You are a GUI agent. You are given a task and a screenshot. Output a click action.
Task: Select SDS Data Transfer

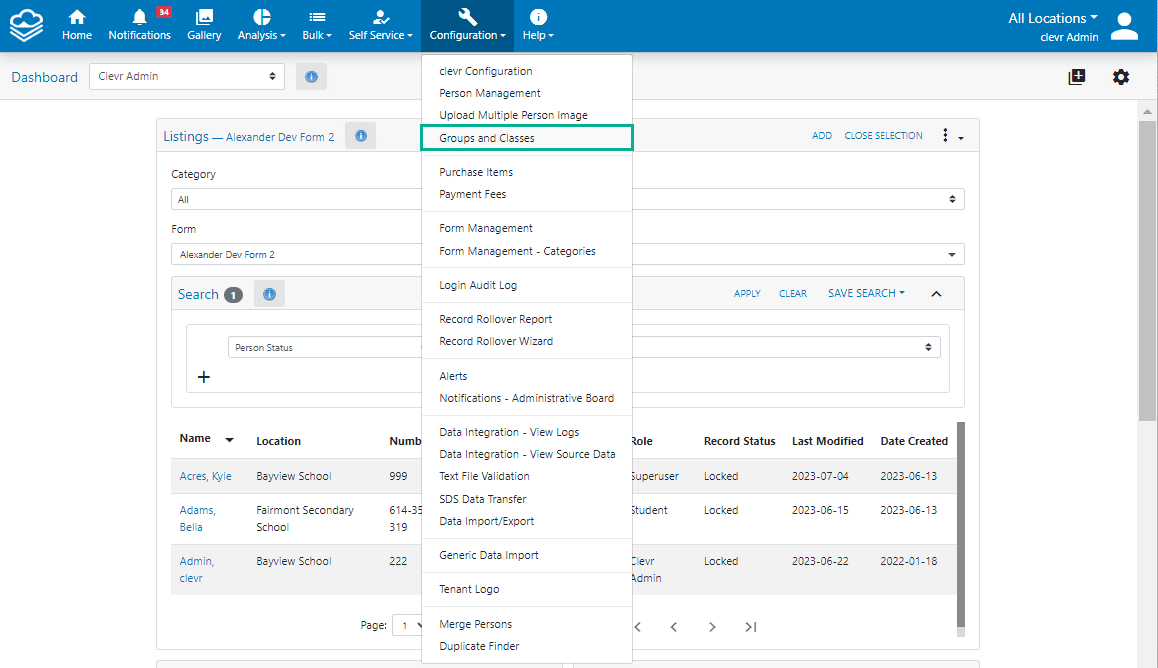482,499
